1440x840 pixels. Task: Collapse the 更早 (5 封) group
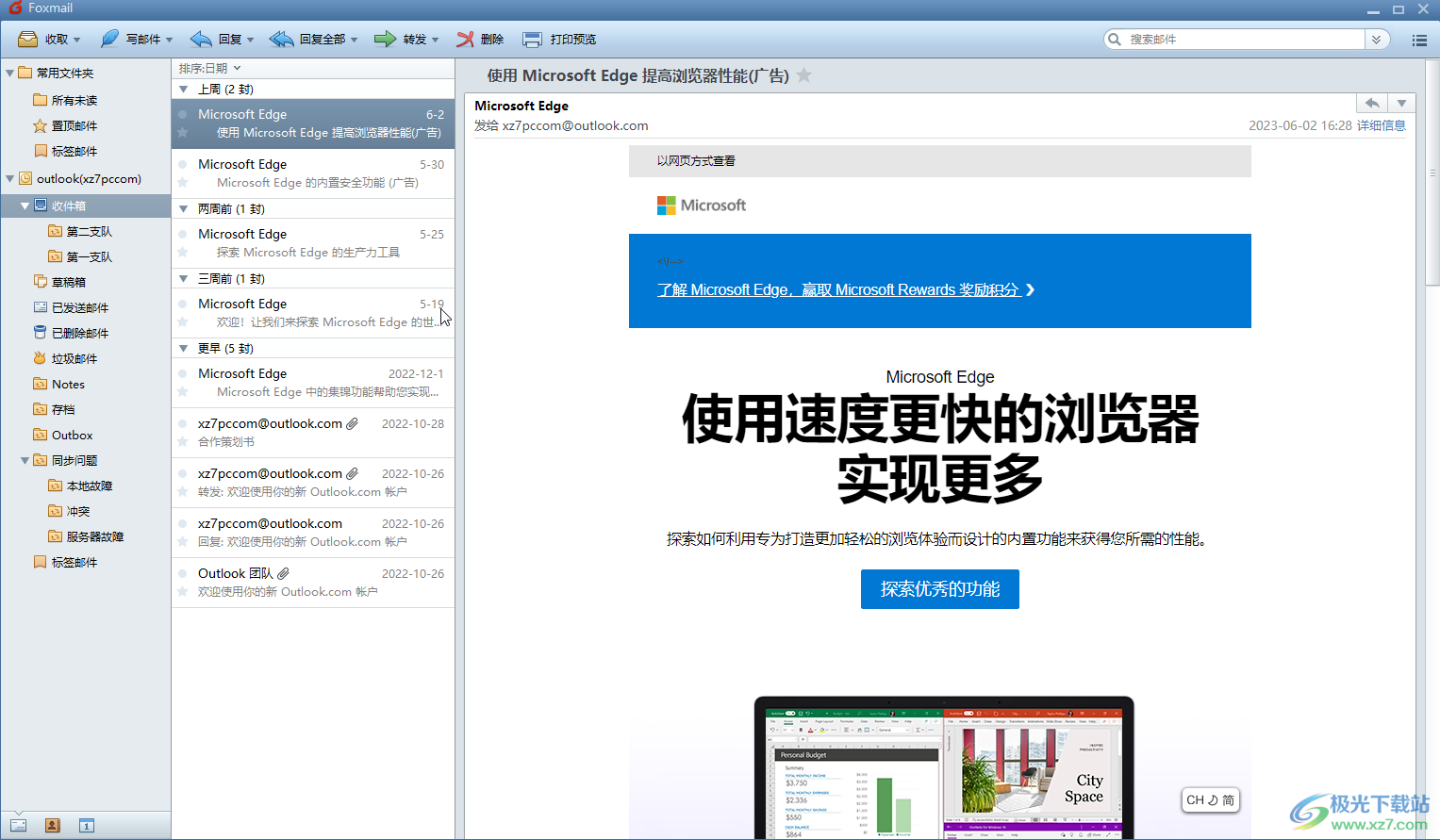(184, 349)
